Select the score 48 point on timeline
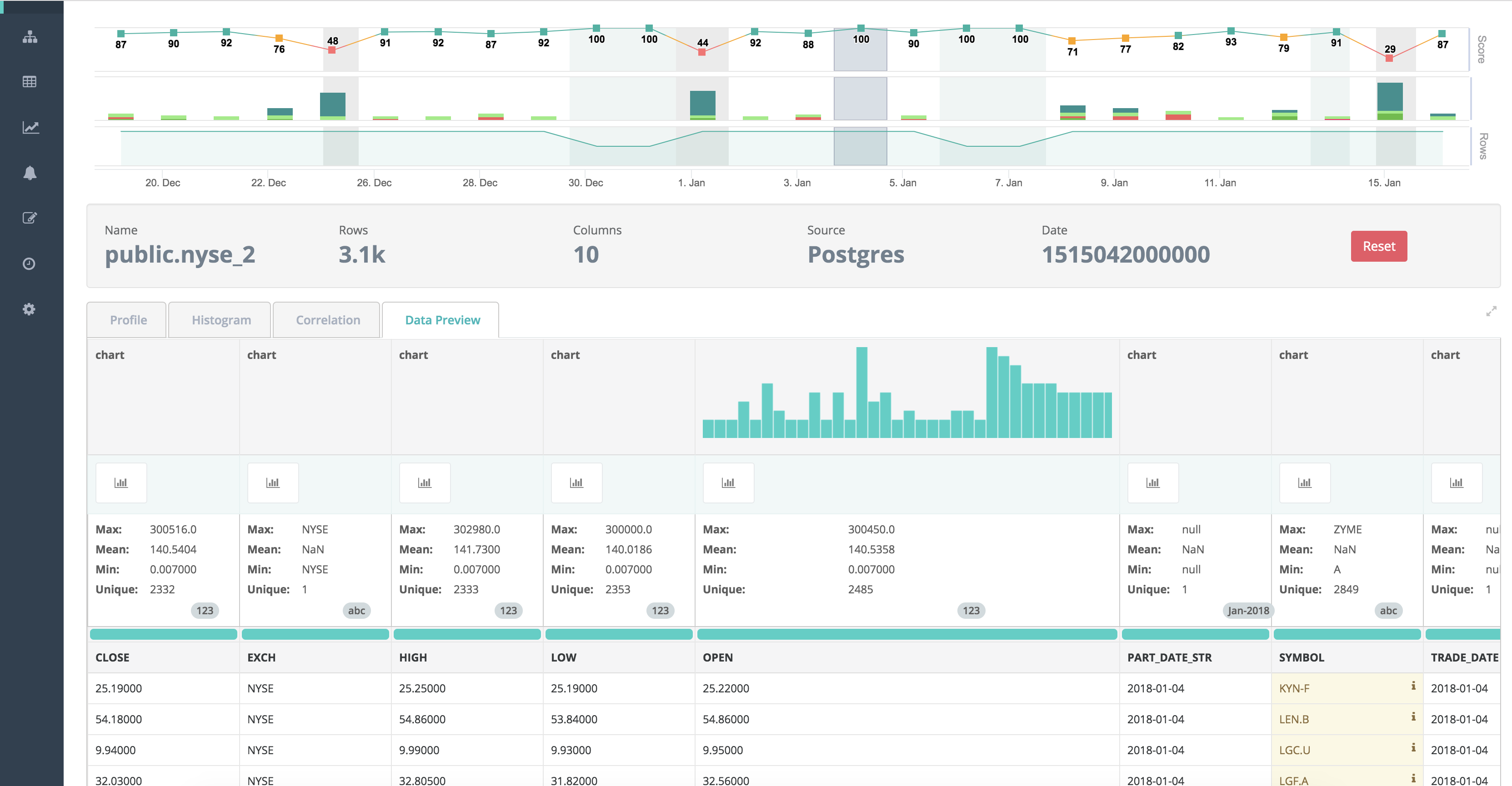 331,50
